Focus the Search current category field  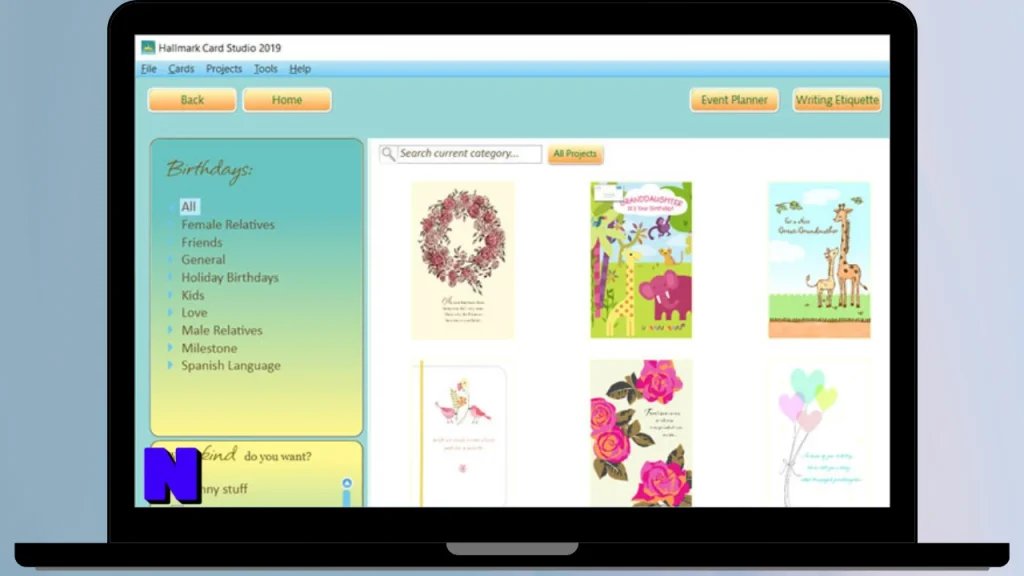[469, 153]
